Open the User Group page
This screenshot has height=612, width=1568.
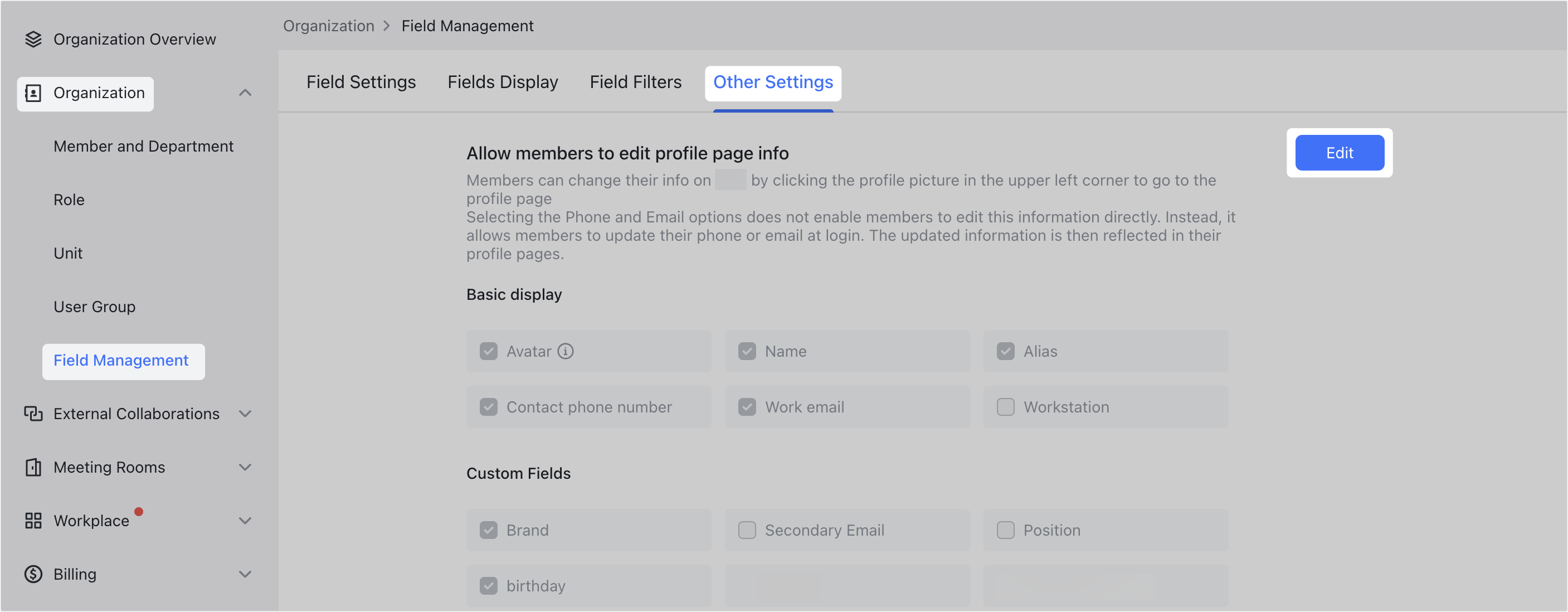coord(94,307)
